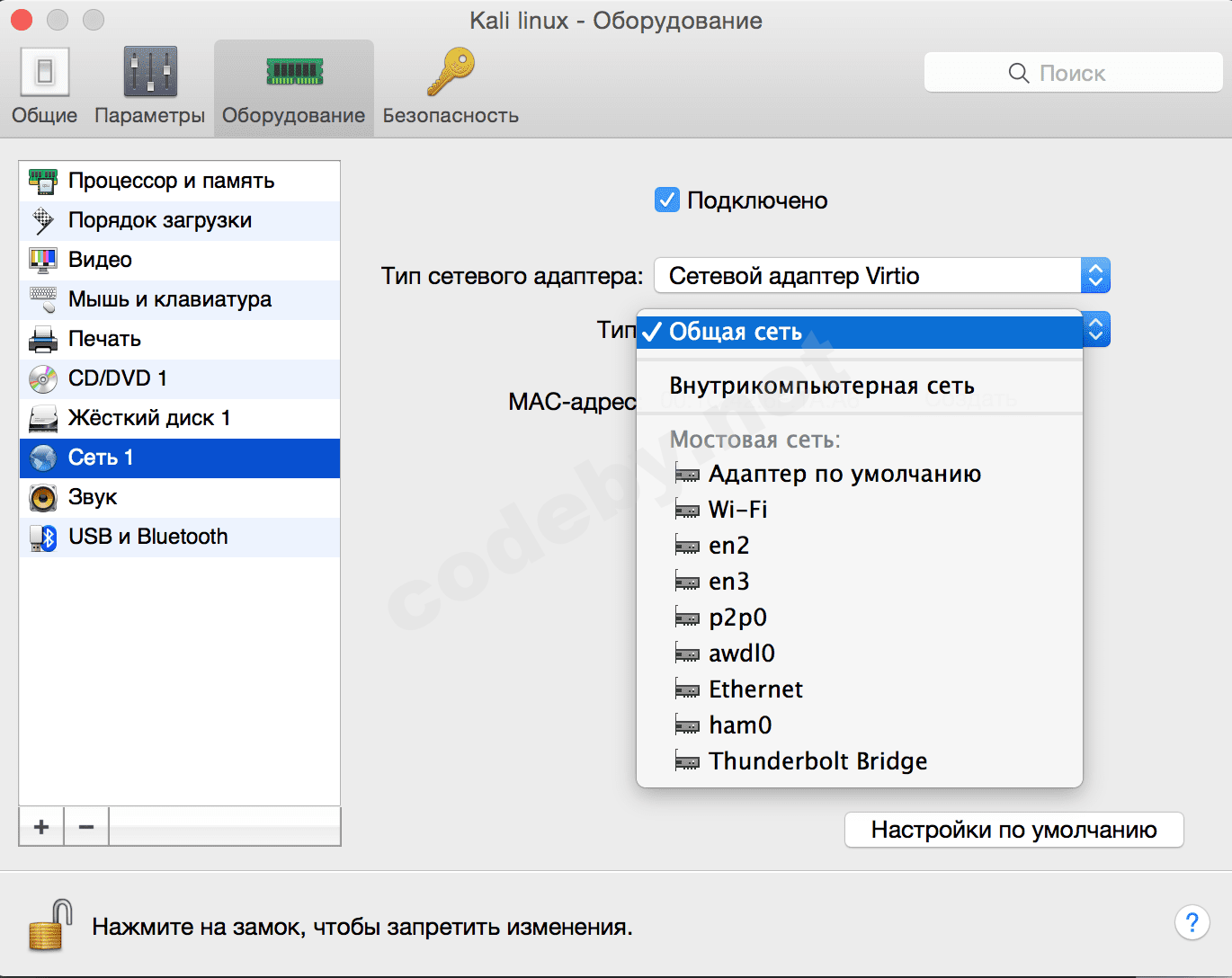
Task: Select USB и Bluetooth device entry
Action: 147,537
